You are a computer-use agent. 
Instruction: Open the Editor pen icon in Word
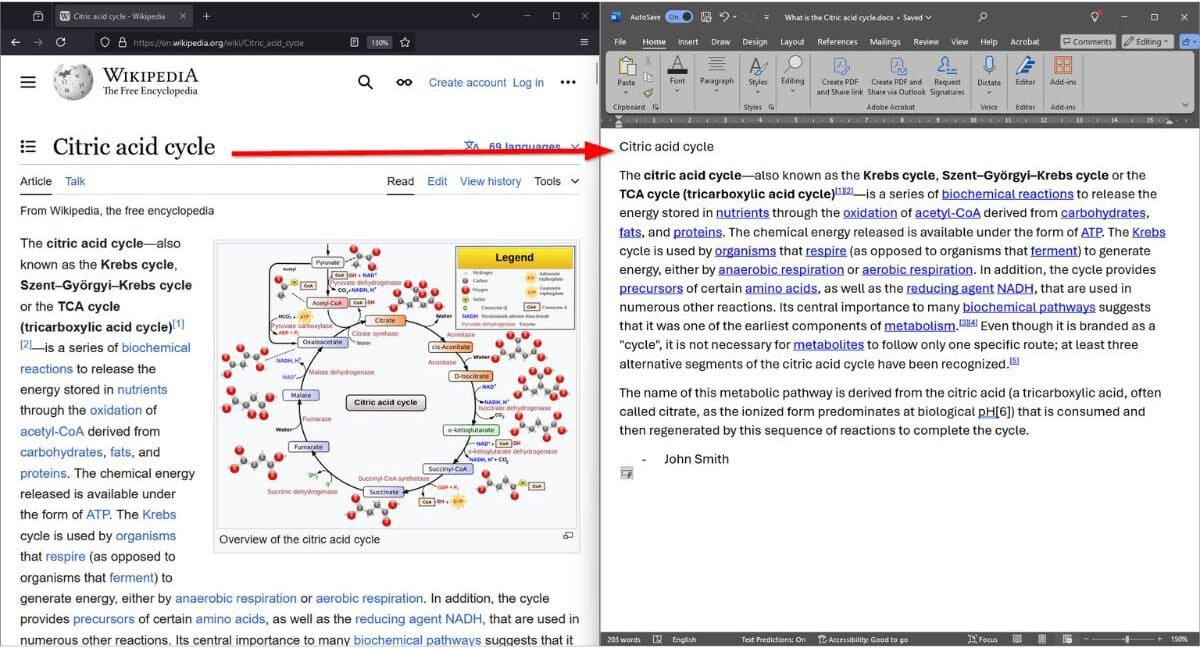pyautogui.click(x=1025, y=66)
